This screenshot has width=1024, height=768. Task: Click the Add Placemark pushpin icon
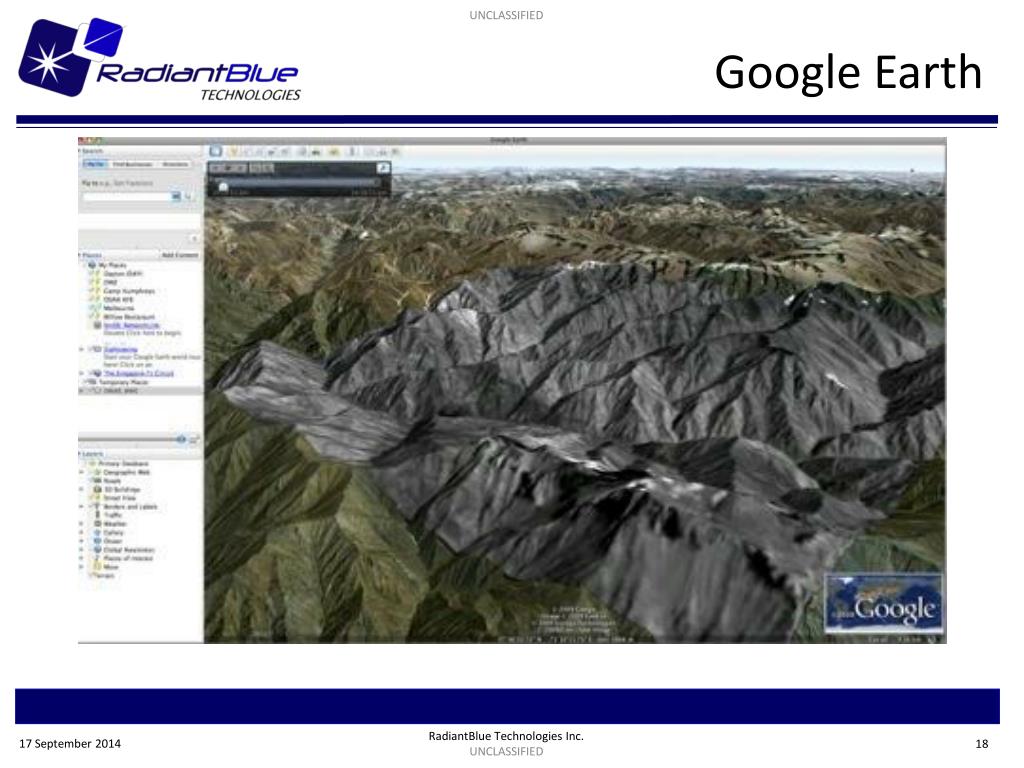pyautogui.click(x=234, y=152)
